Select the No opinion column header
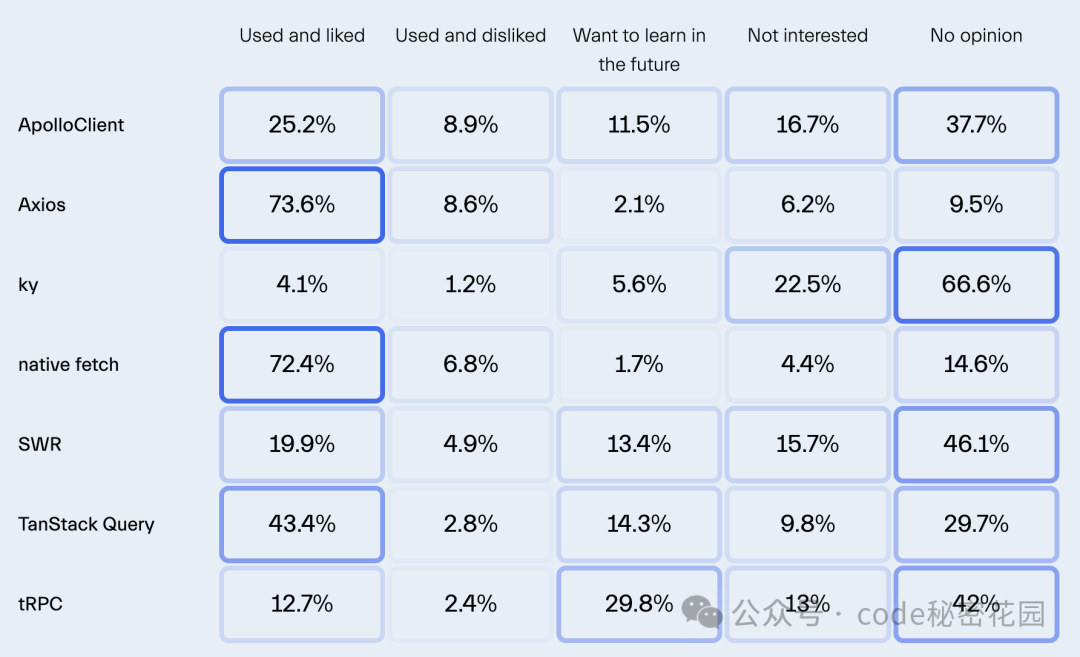Screen dimensions: 1080x657 click(x=976, y=35)
